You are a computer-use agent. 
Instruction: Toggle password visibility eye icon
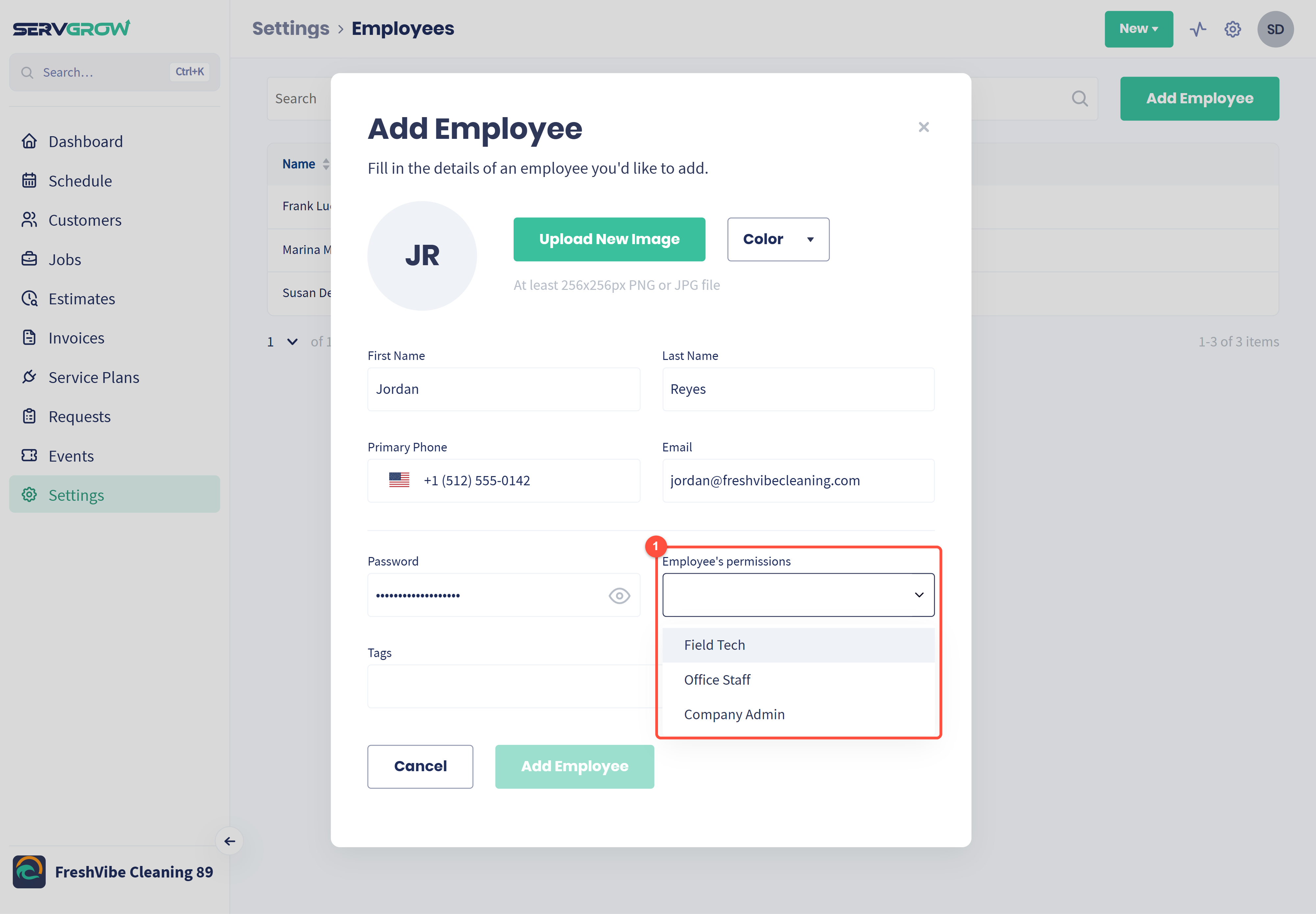(x=619, y=596)
